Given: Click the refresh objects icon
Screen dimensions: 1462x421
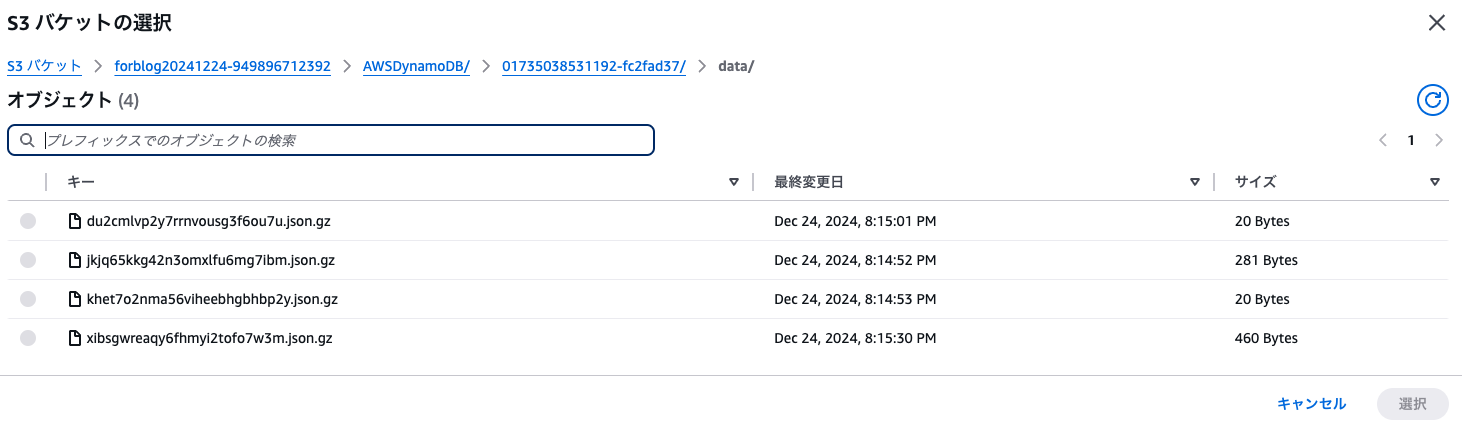Looking at the screenshot, I should tap(1432, 100).
